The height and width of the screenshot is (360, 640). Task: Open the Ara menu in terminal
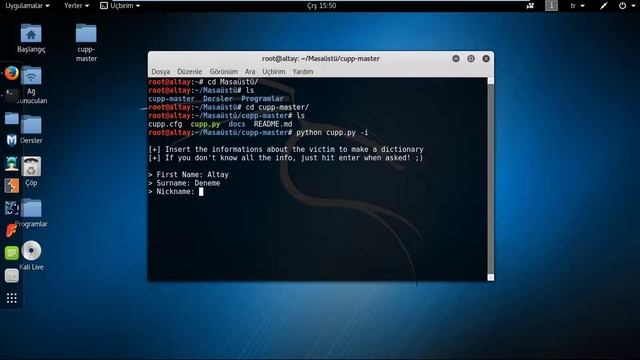pos(250,71)
